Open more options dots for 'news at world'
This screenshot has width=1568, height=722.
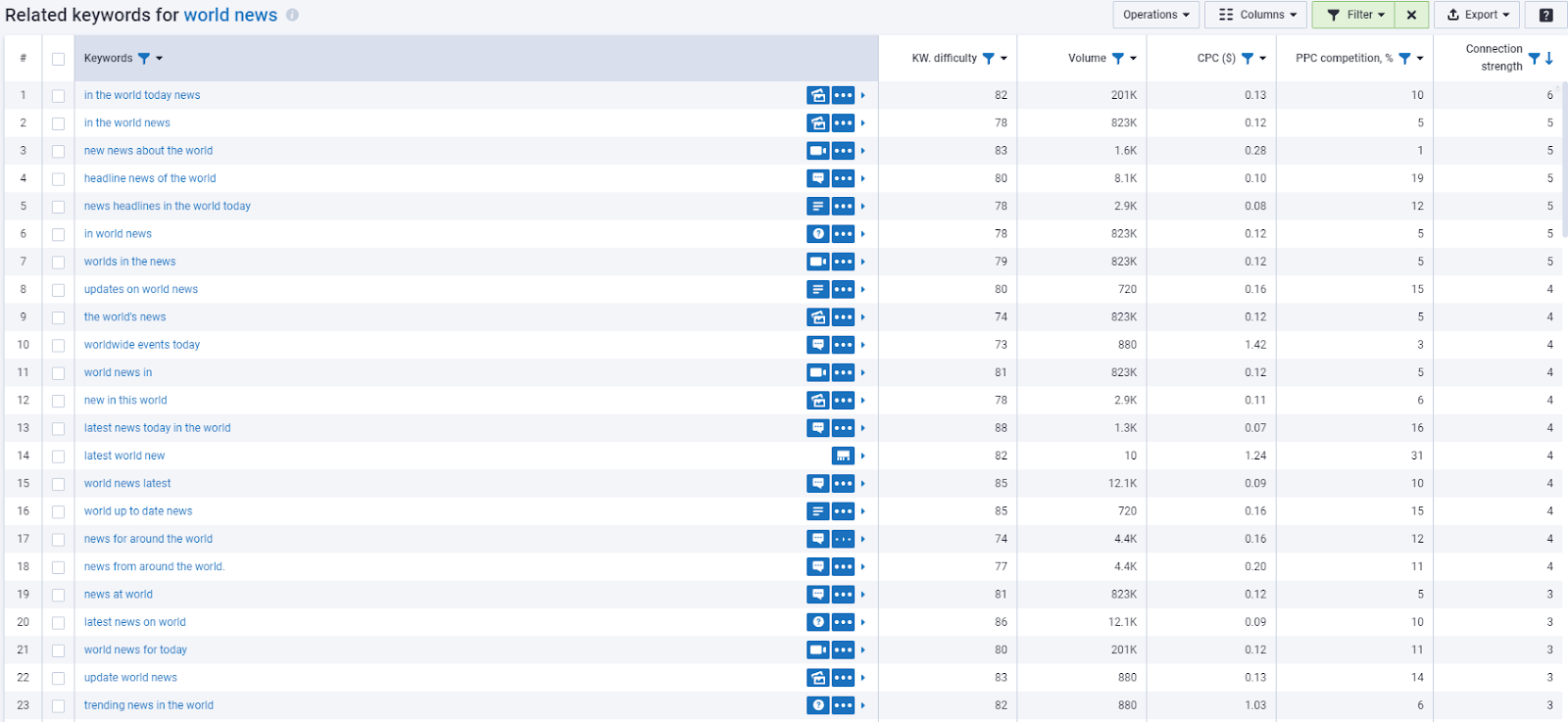tap(843, 595)
